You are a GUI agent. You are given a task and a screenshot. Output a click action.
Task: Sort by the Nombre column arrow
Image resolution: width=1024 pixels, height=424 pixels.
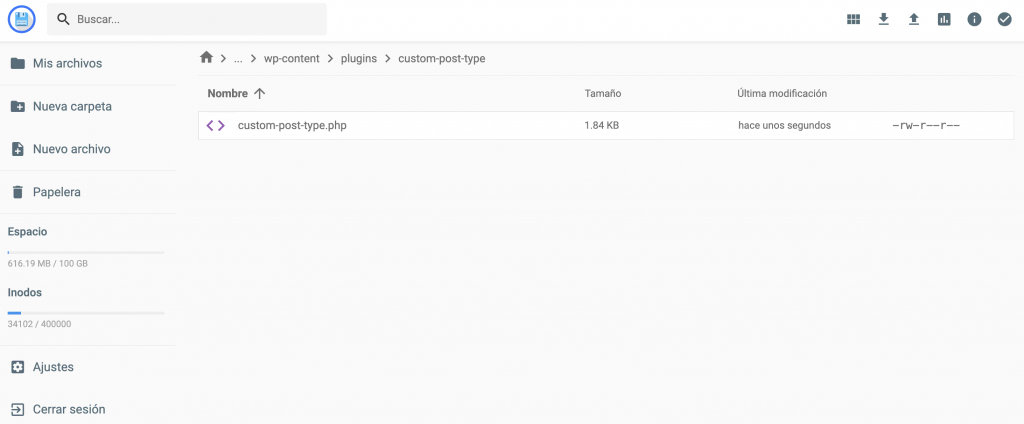(260, 93)
